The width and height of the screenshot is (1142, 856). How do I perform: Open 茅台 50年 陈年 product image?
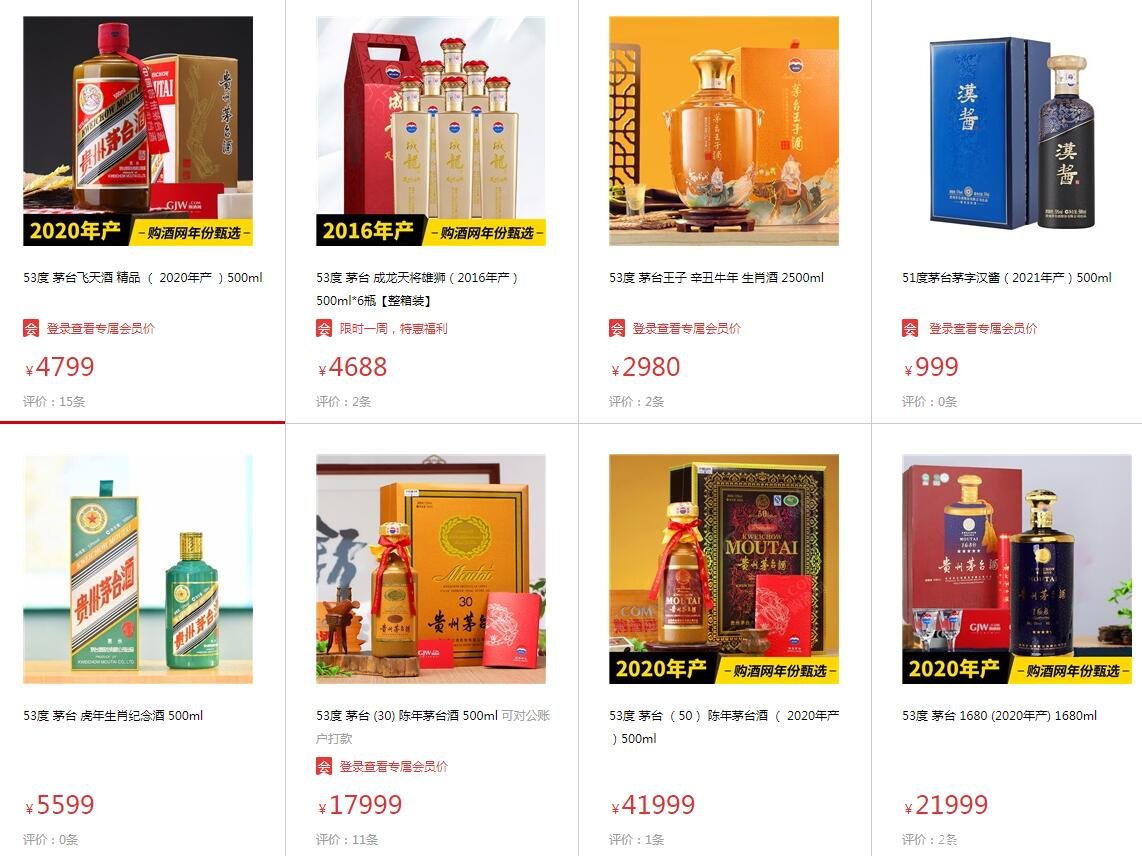pos(724,569)
